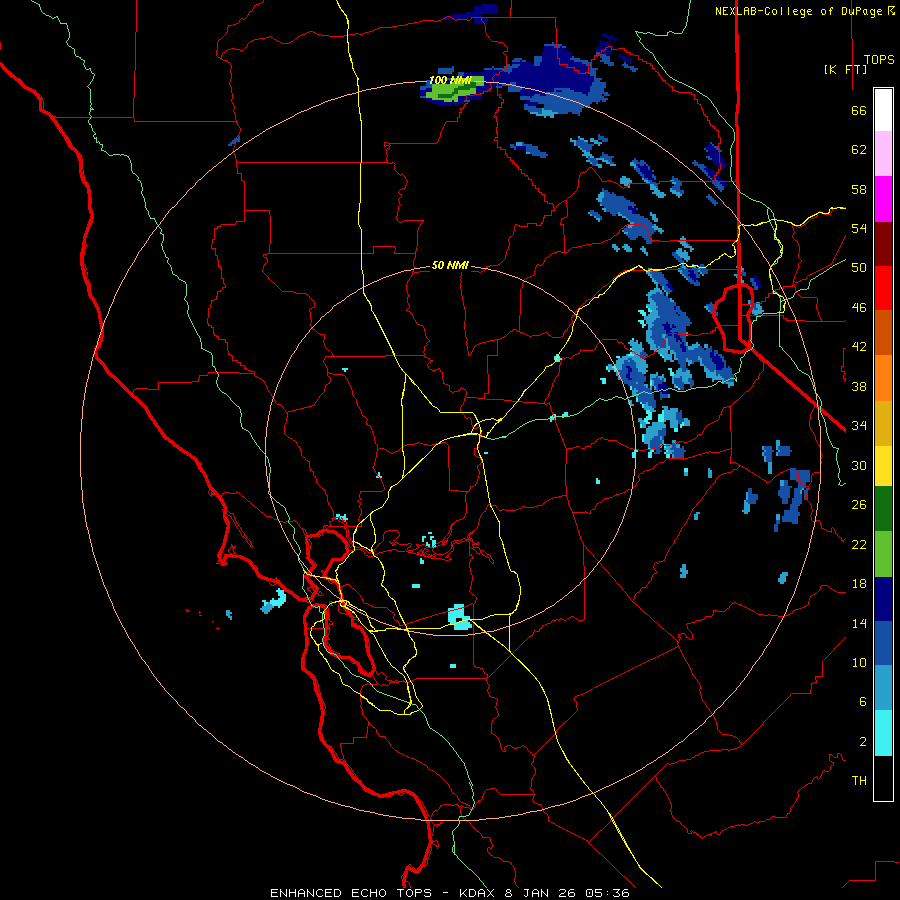Screen dimensions: 900x900
Task: Click the legend value 46
Action: tap(859, 308)
